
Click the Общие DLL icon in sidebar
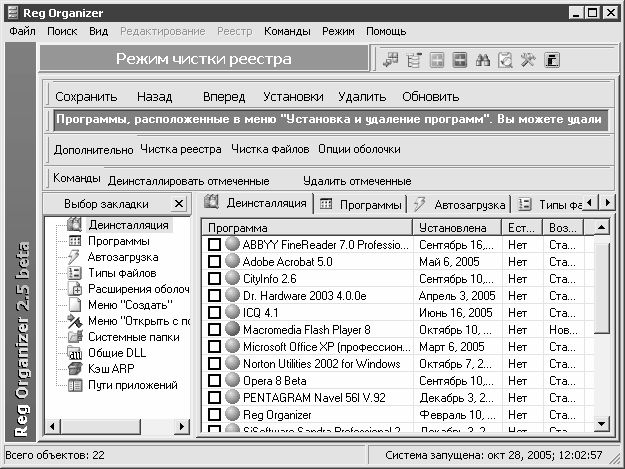point(74,353)
